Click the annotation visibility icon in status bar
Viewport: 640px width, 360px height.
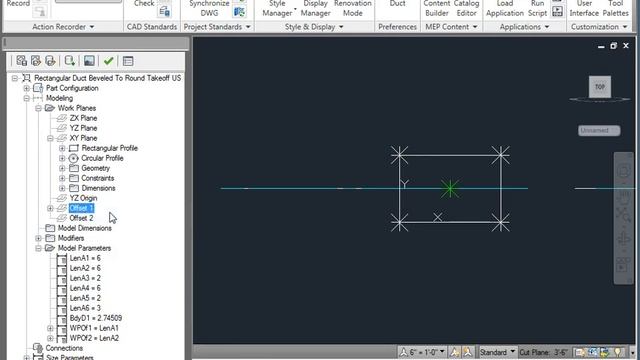(454, 352)
